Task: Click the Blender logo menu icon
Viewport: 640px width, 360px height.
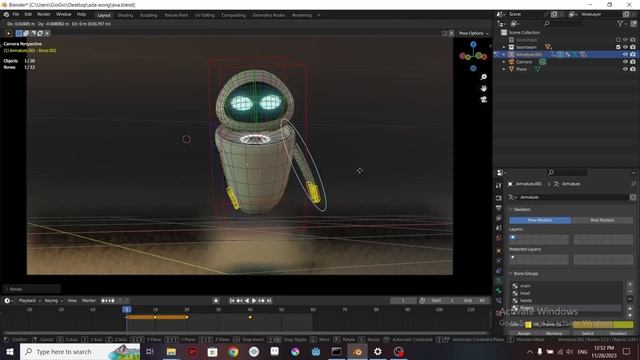Action: 6,15
